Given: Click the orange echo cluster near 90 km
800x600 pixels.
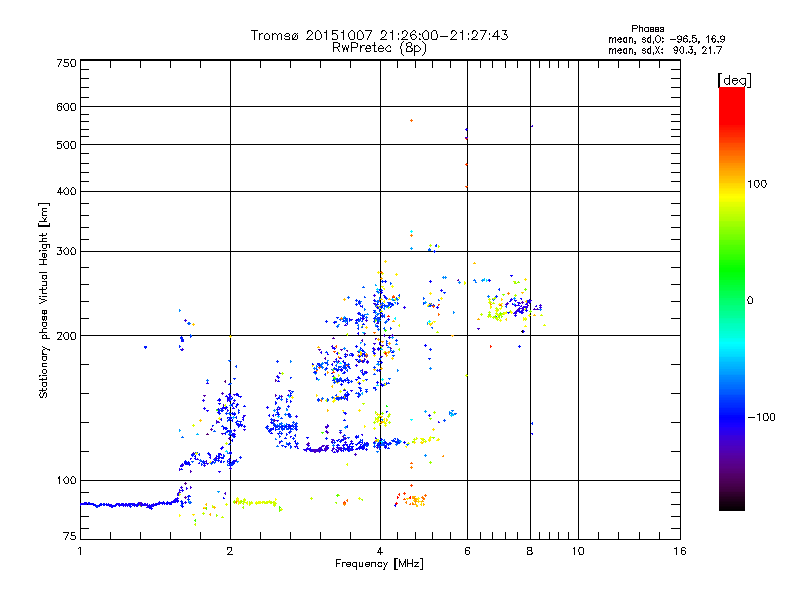Looking at the screenshot, I should pyautogui.click(x=413, y=499).
